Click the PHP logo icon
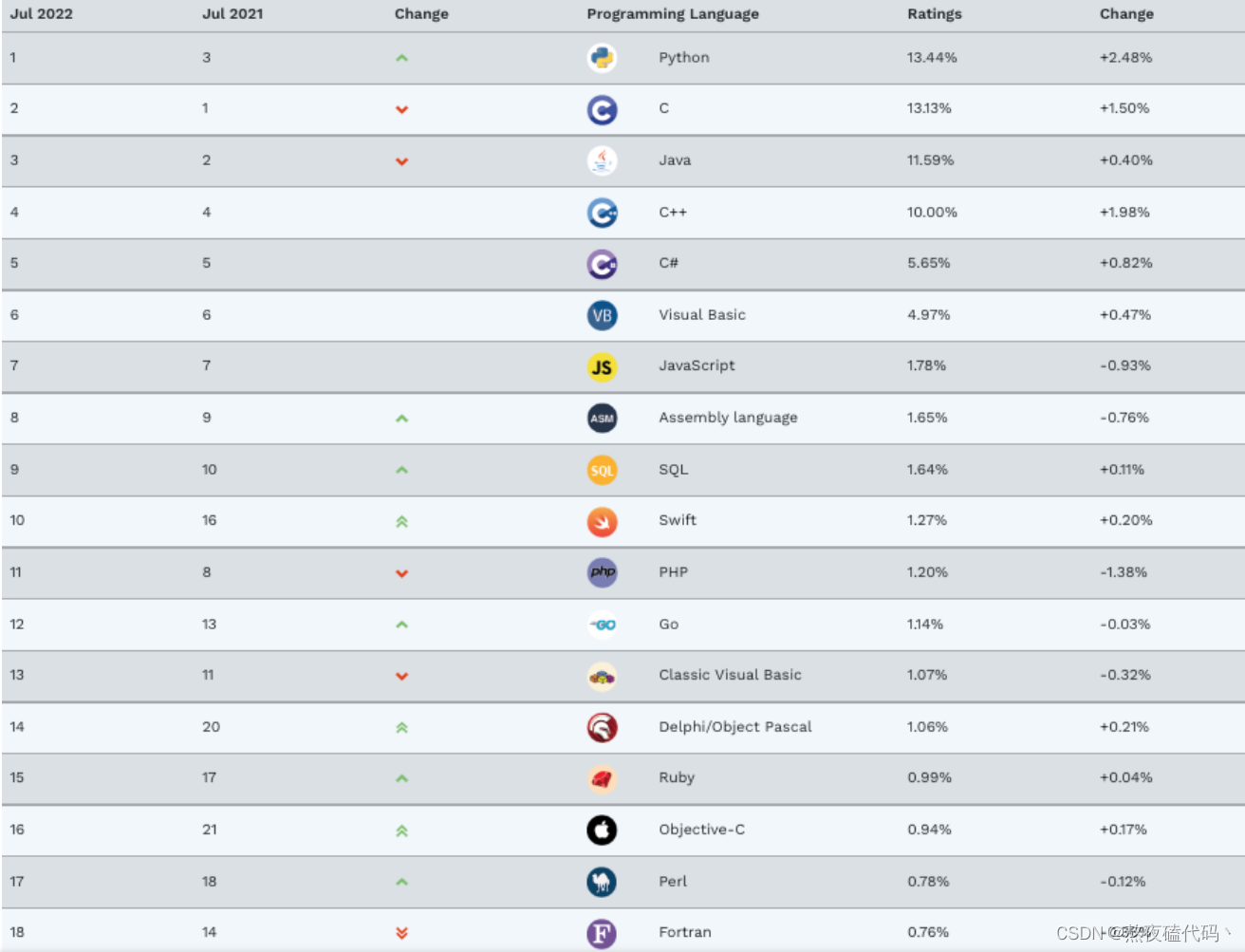 (x=602, y=572)
